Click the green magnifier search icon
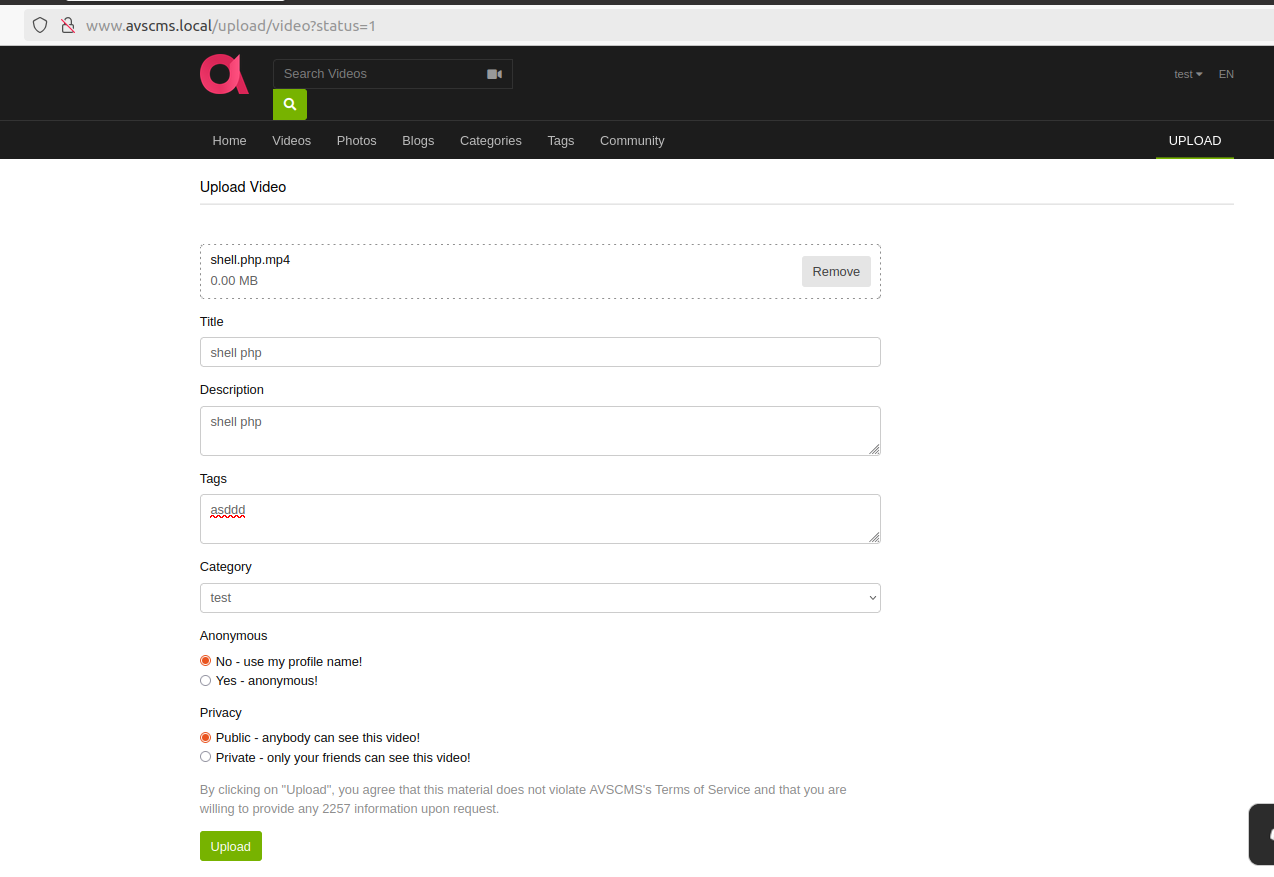1274x877 pixels. (x=289, y=104)
